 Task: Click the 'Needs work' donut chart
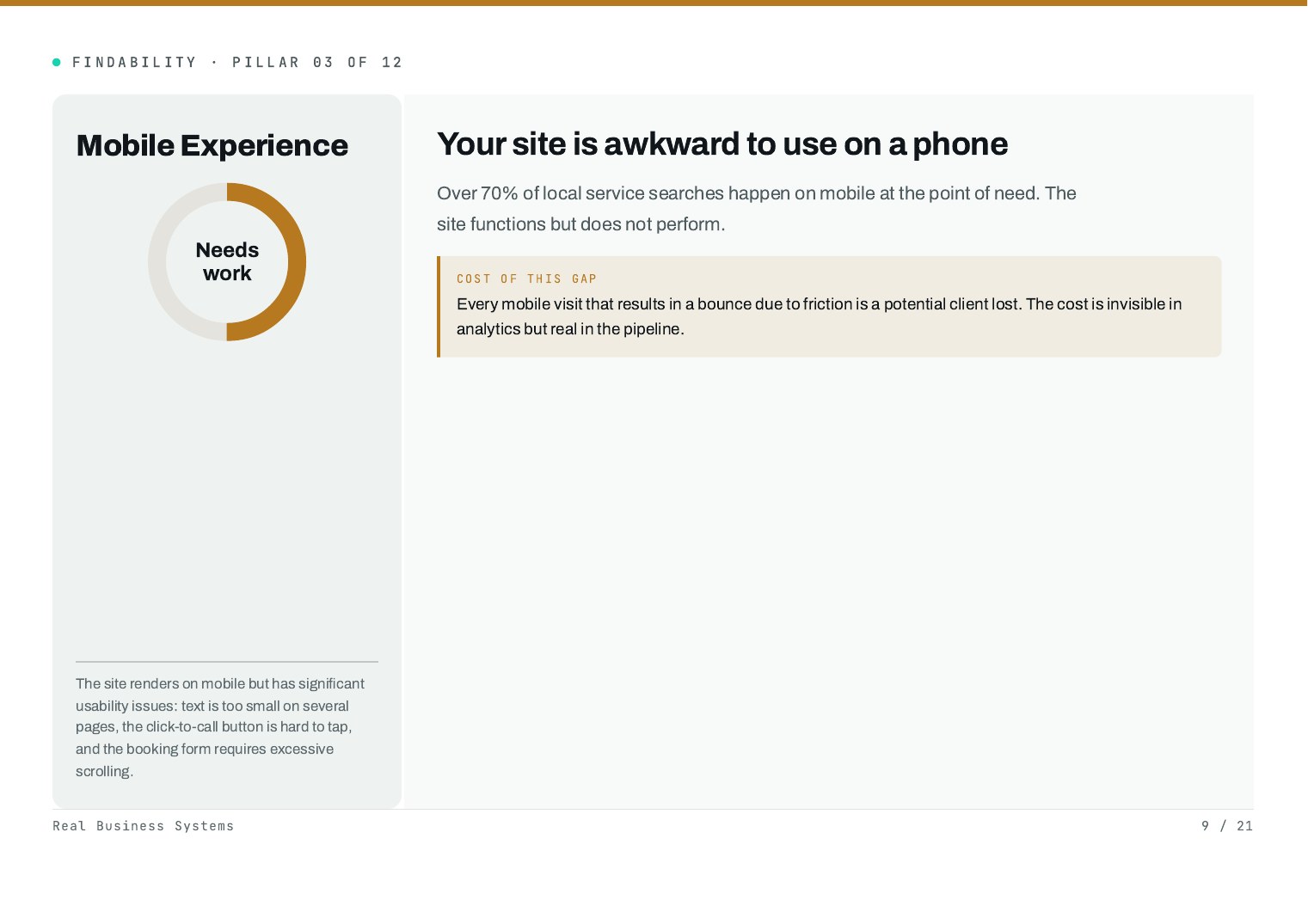pos(227,261)
